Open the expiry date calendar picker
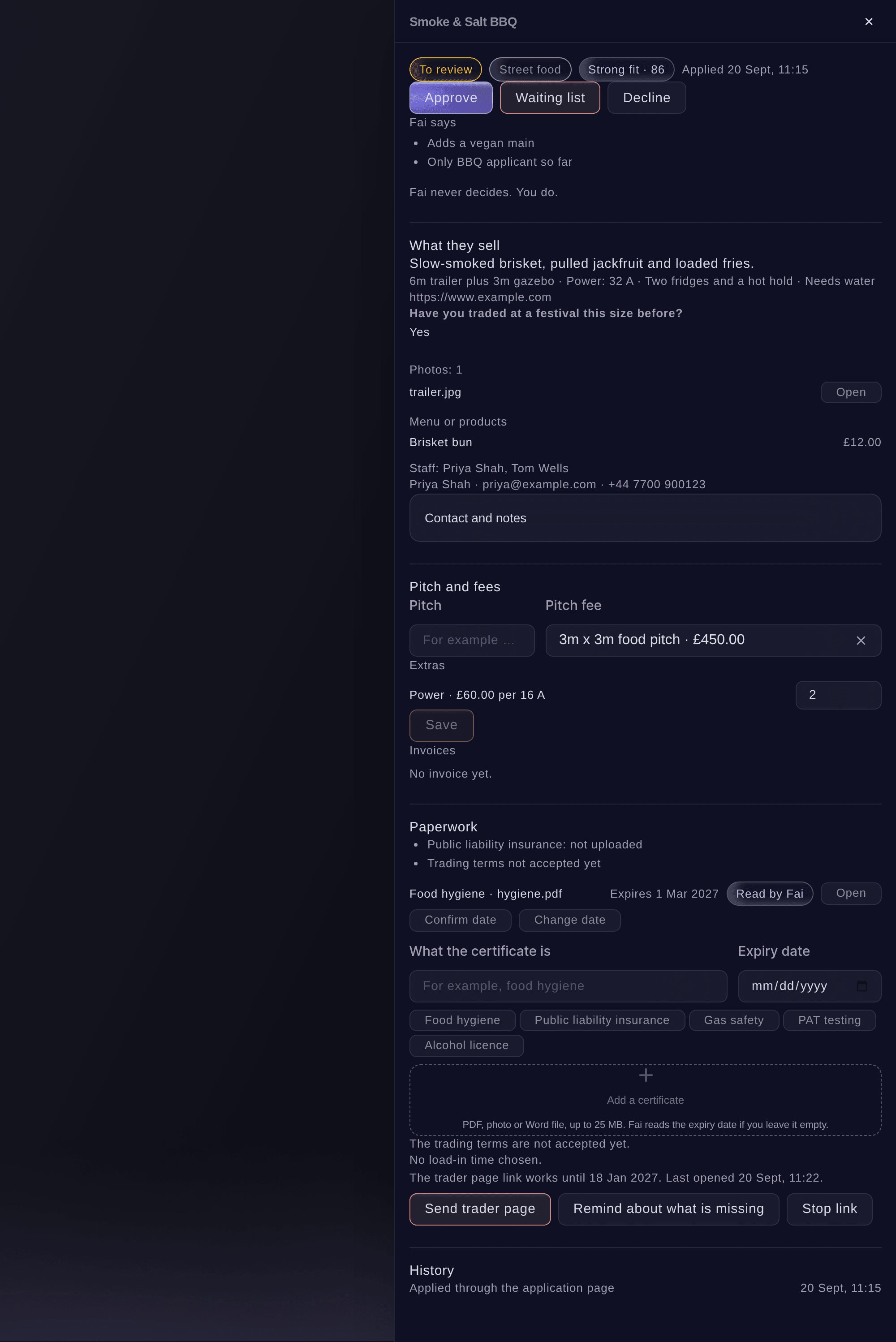The height and width of the screenshot is (1342, 896). 862,986
